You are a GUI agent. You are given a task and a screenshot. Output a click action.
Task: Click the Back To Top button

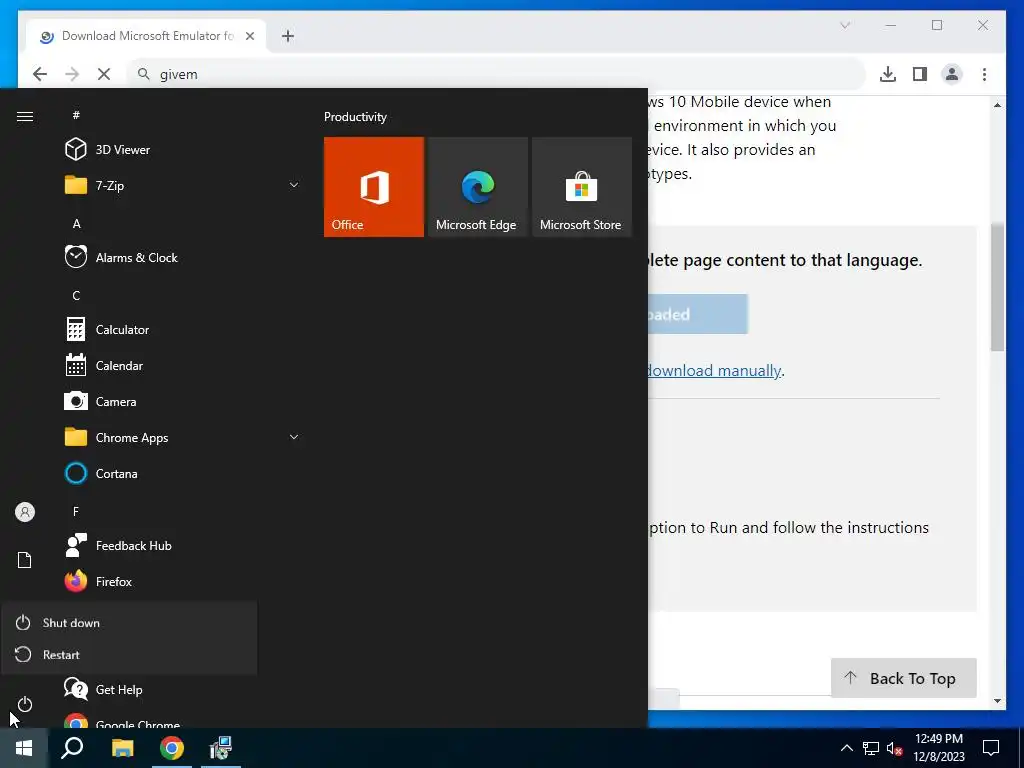coord(903,678)
